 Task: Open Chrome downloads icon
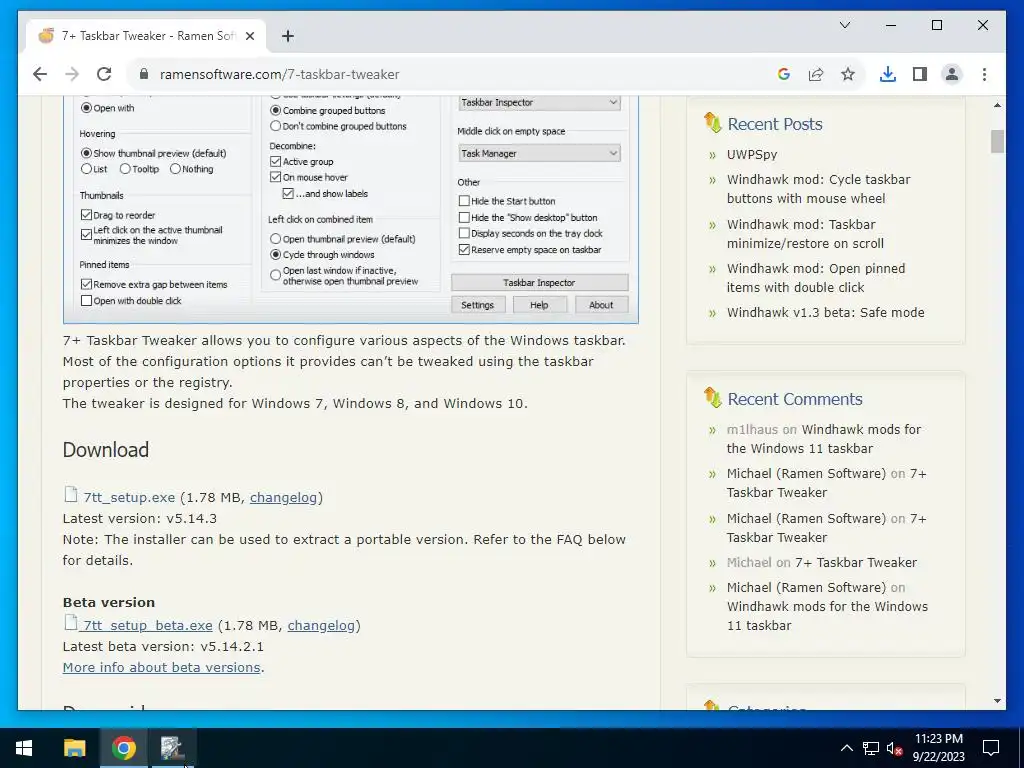point(888,74)
